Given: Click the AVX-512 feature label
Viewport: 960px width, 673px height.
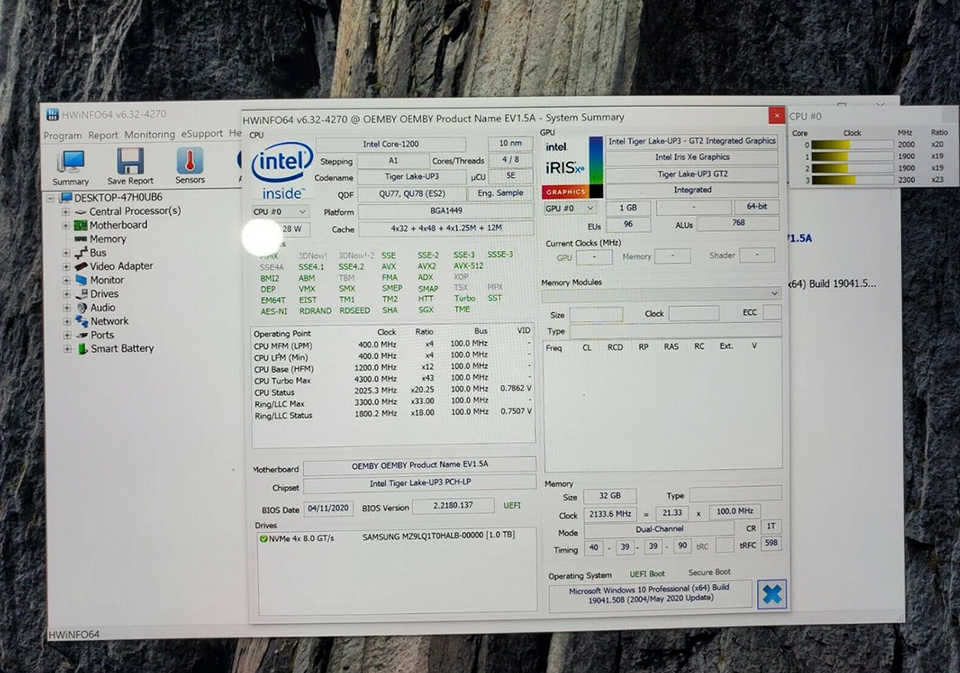Looking at the screenshot, I should coord(468,266).
